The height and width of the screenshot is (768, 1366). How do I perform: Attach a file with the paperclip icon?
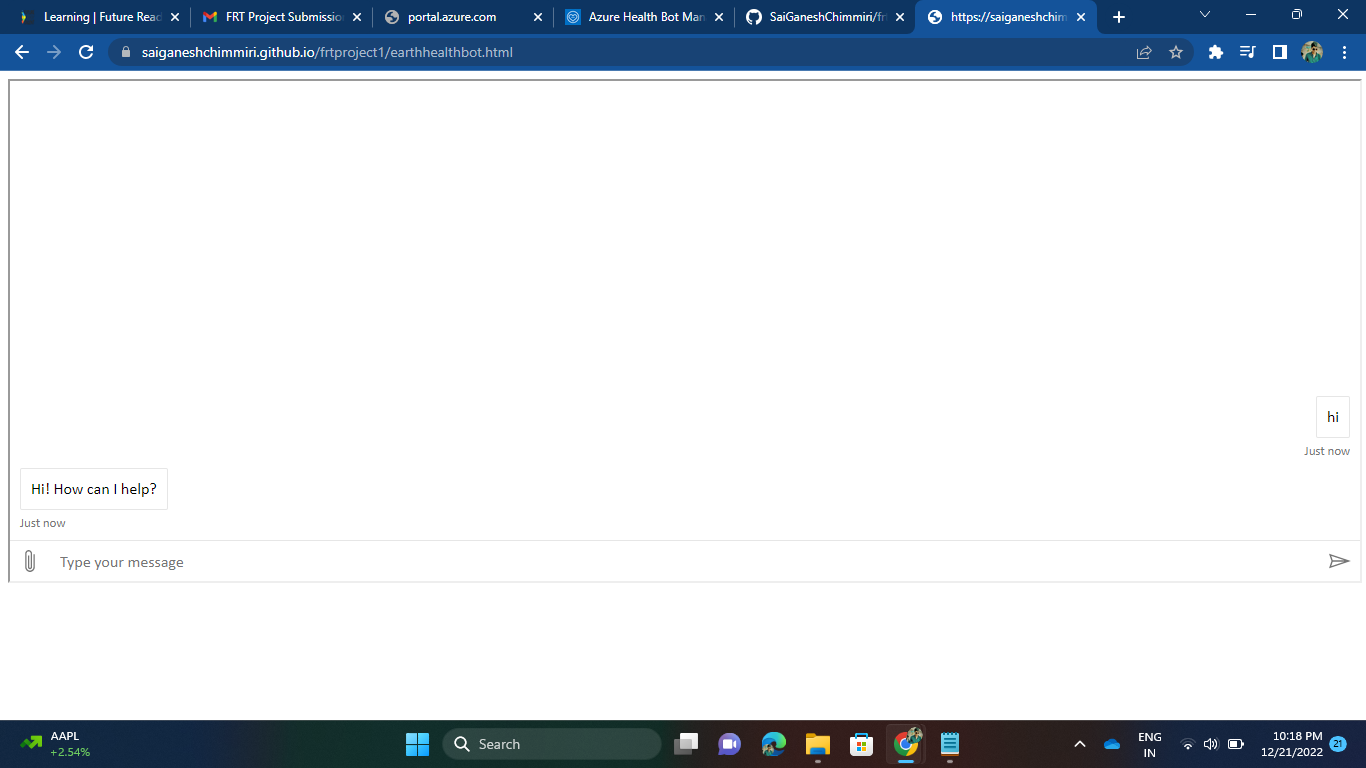[x=30, y=562]
